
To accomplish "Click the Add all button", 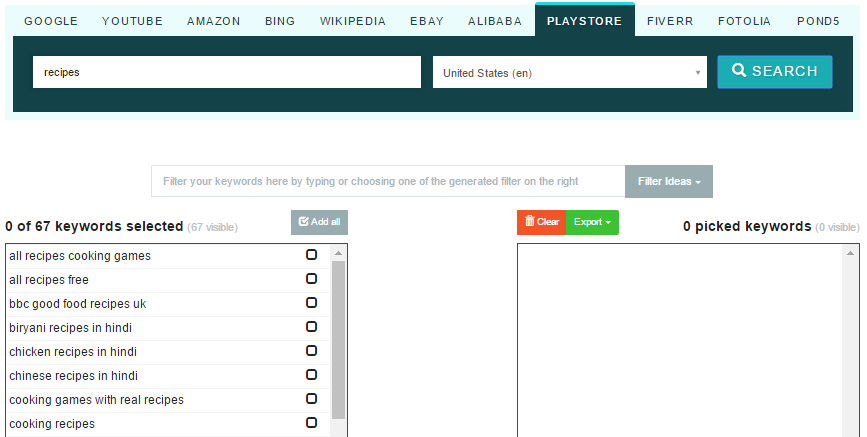I will point(320,222).
